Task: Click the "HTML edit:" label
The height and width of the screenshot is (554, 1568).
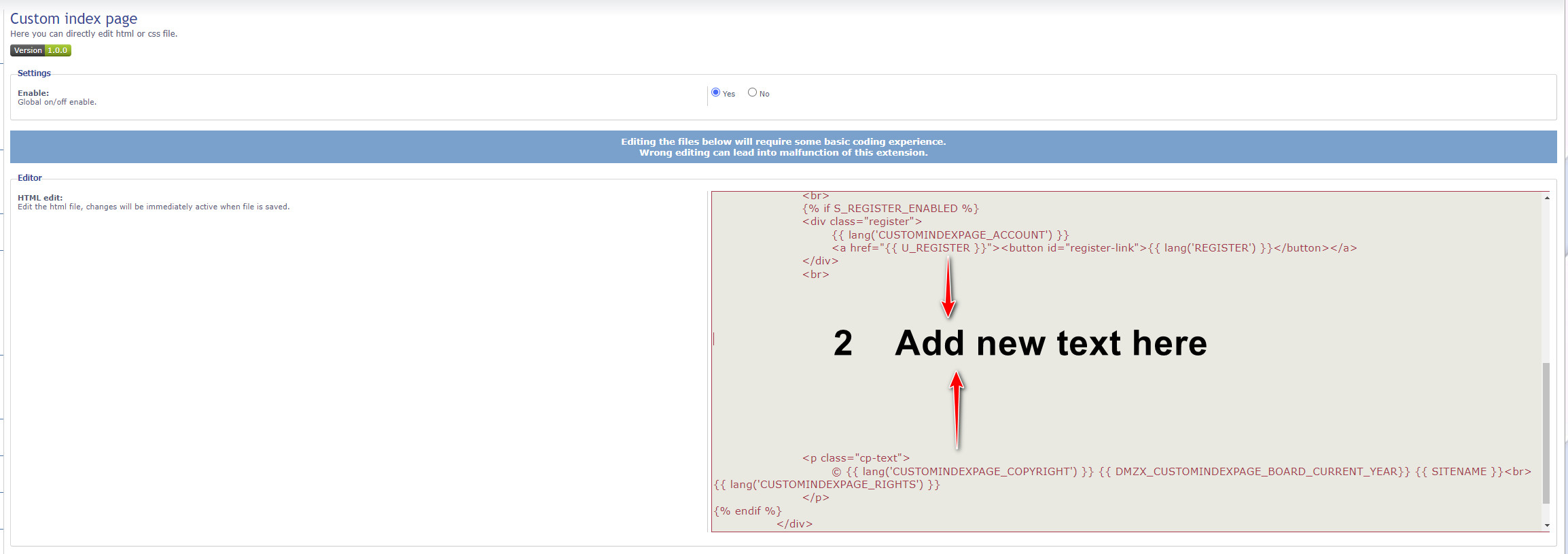Action: point(40,198)
